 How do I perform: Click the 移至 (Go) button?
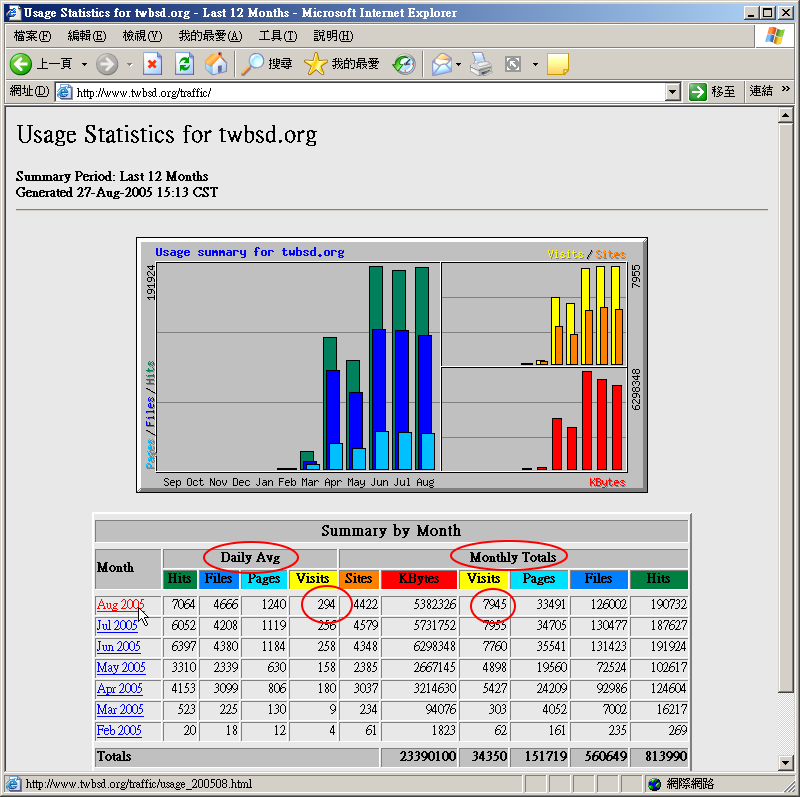(713, 92)
